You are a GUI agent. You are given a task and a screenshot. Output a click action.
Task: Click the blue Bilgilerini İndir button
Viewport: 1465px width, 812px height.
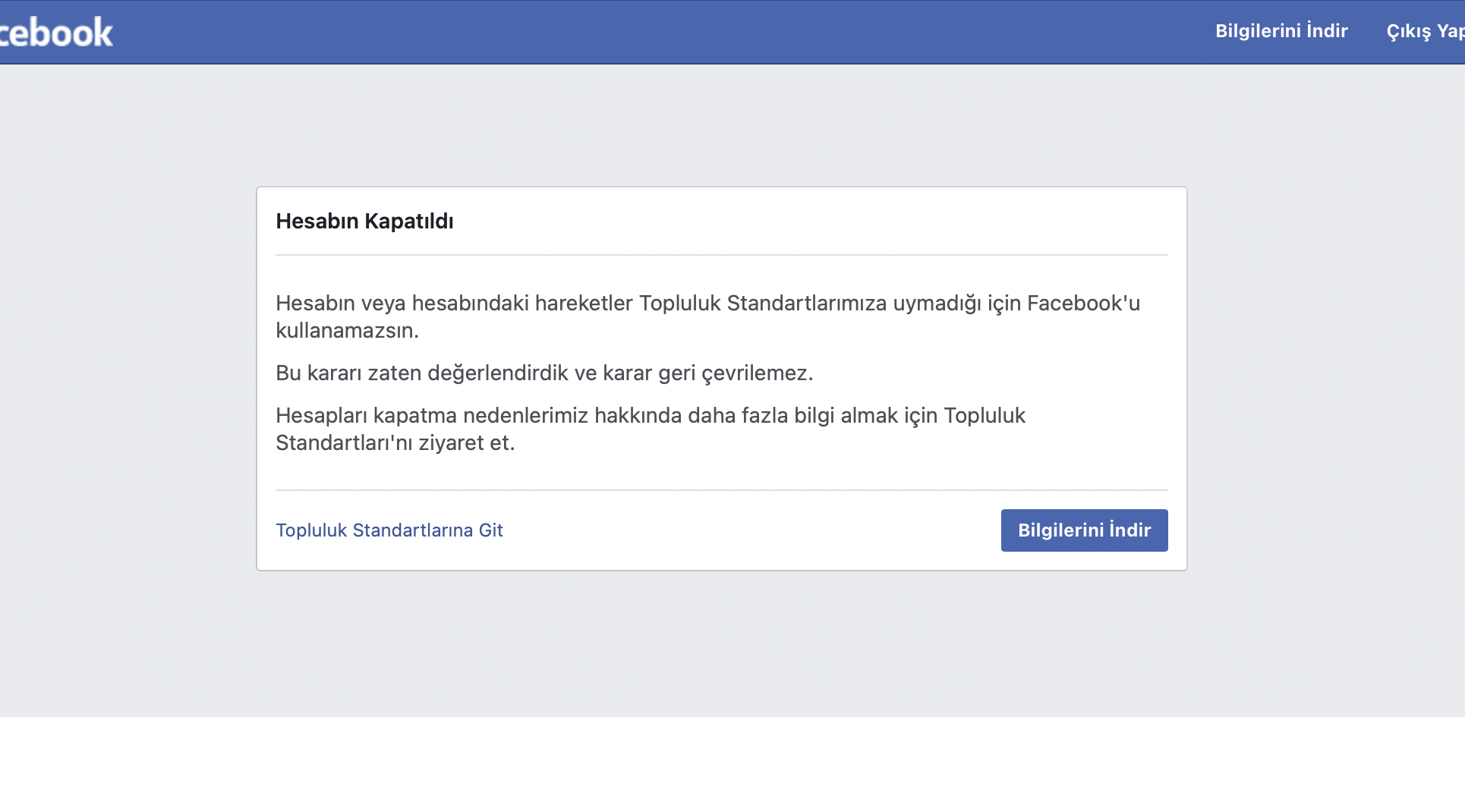1084,530
